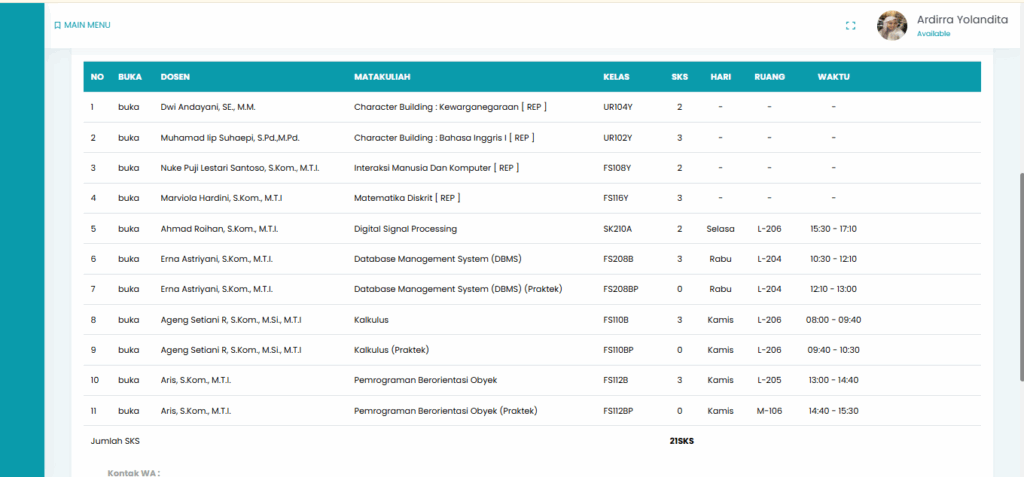Click the bookmark icon beside MAIN MENU
The width and height of the screenshot is (1024, 477).
pyautogui.click(x=57, y=25)
